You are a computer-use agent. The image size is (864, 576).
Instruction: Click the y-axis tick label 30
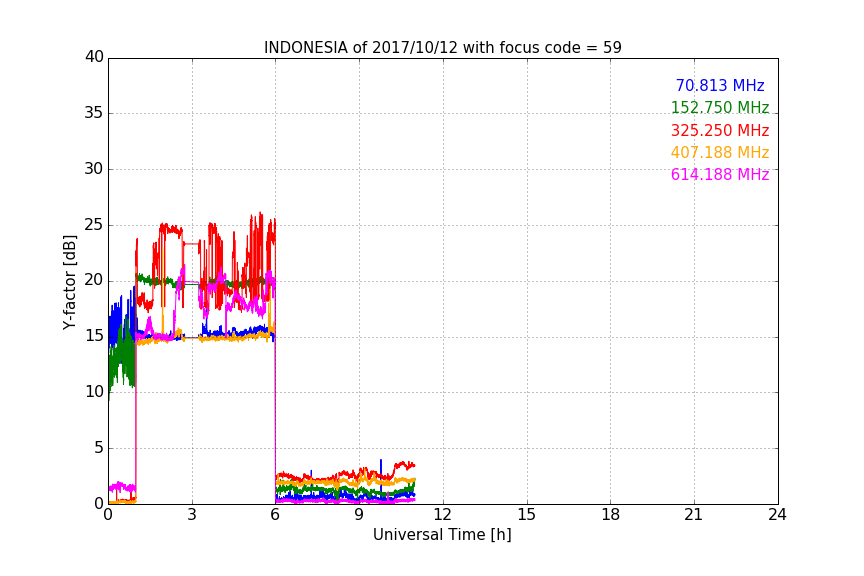[x=94, y=169]
